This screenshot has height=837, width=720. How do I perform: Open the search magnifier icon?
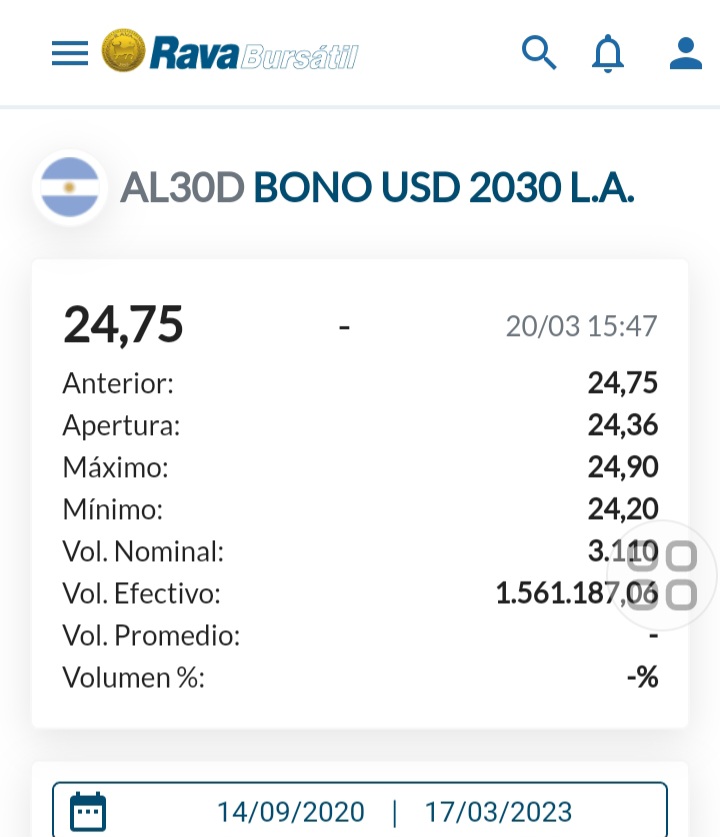point(539,52)
